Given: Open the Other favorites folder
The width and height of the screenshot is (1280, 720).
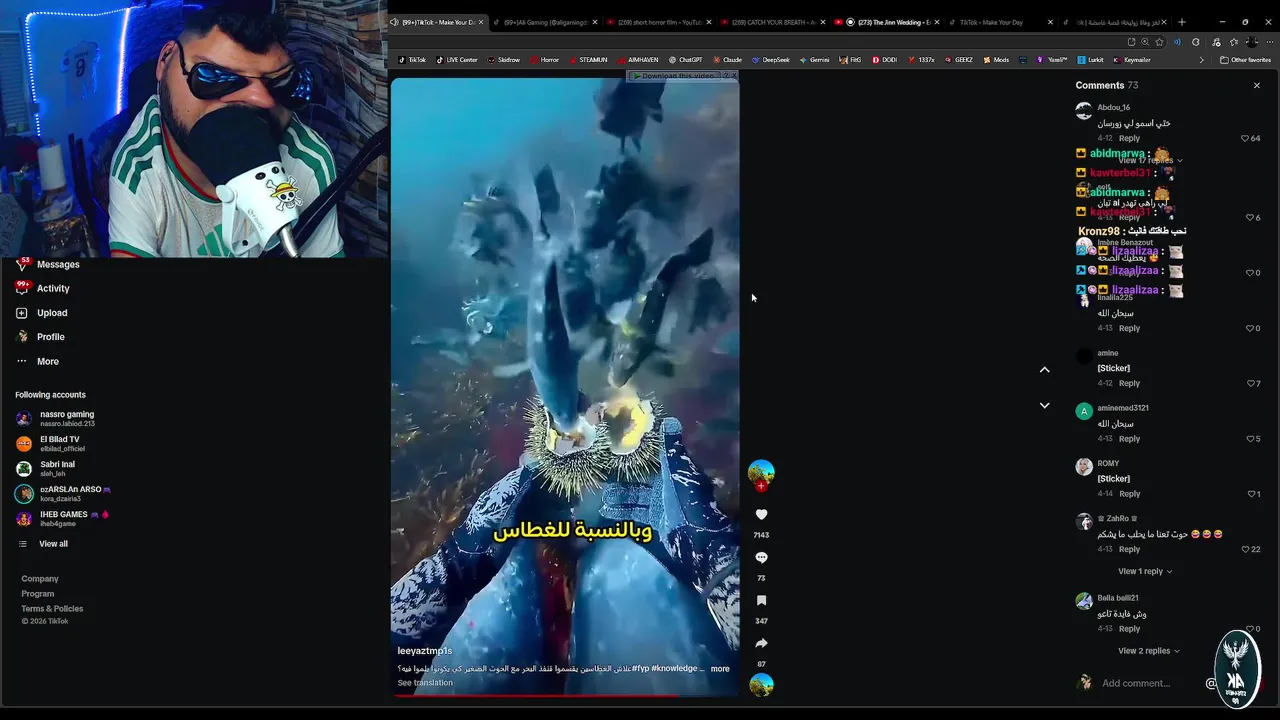Looking at the screenshot, I should 1245,60.
